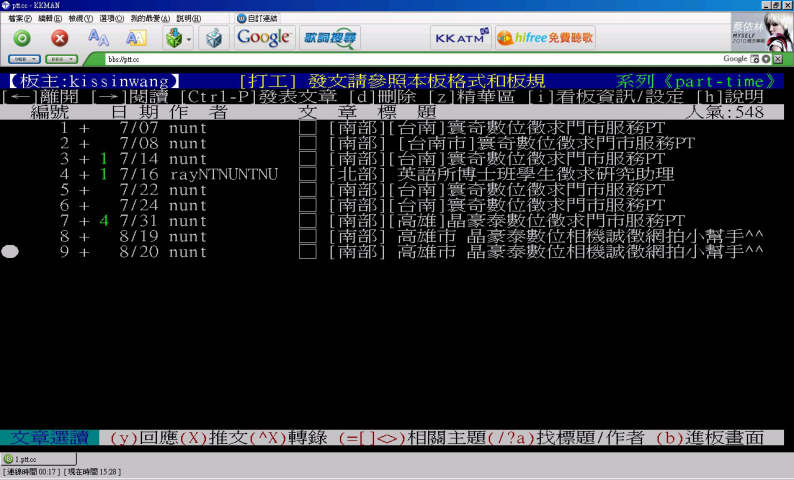Click the font size AA icon
The width and height of the screenshot is (794, 480).
[98, 37]
